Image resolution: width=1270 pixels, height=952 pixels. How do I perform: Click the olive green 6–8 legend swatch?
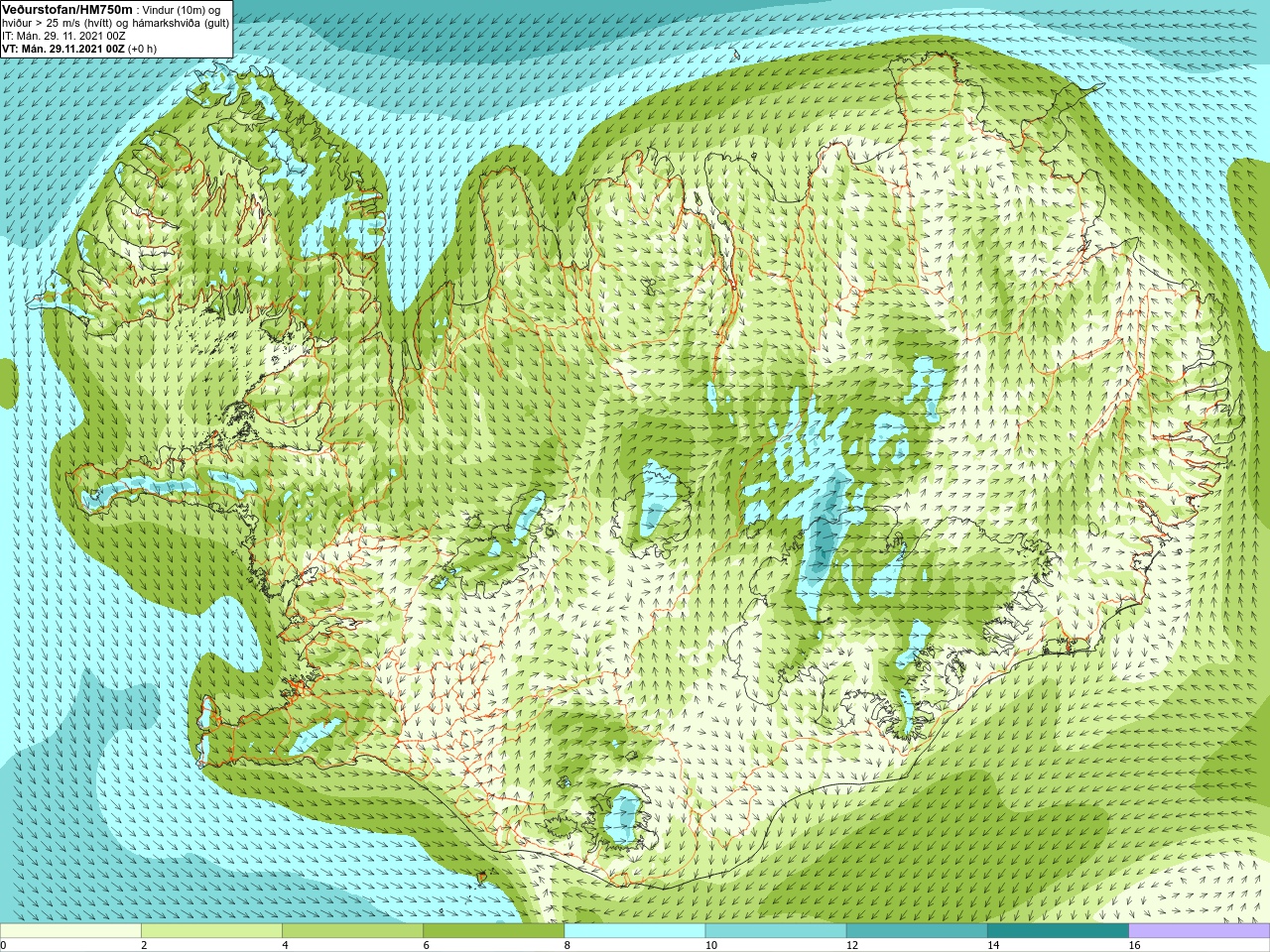[x=493, y=931]
